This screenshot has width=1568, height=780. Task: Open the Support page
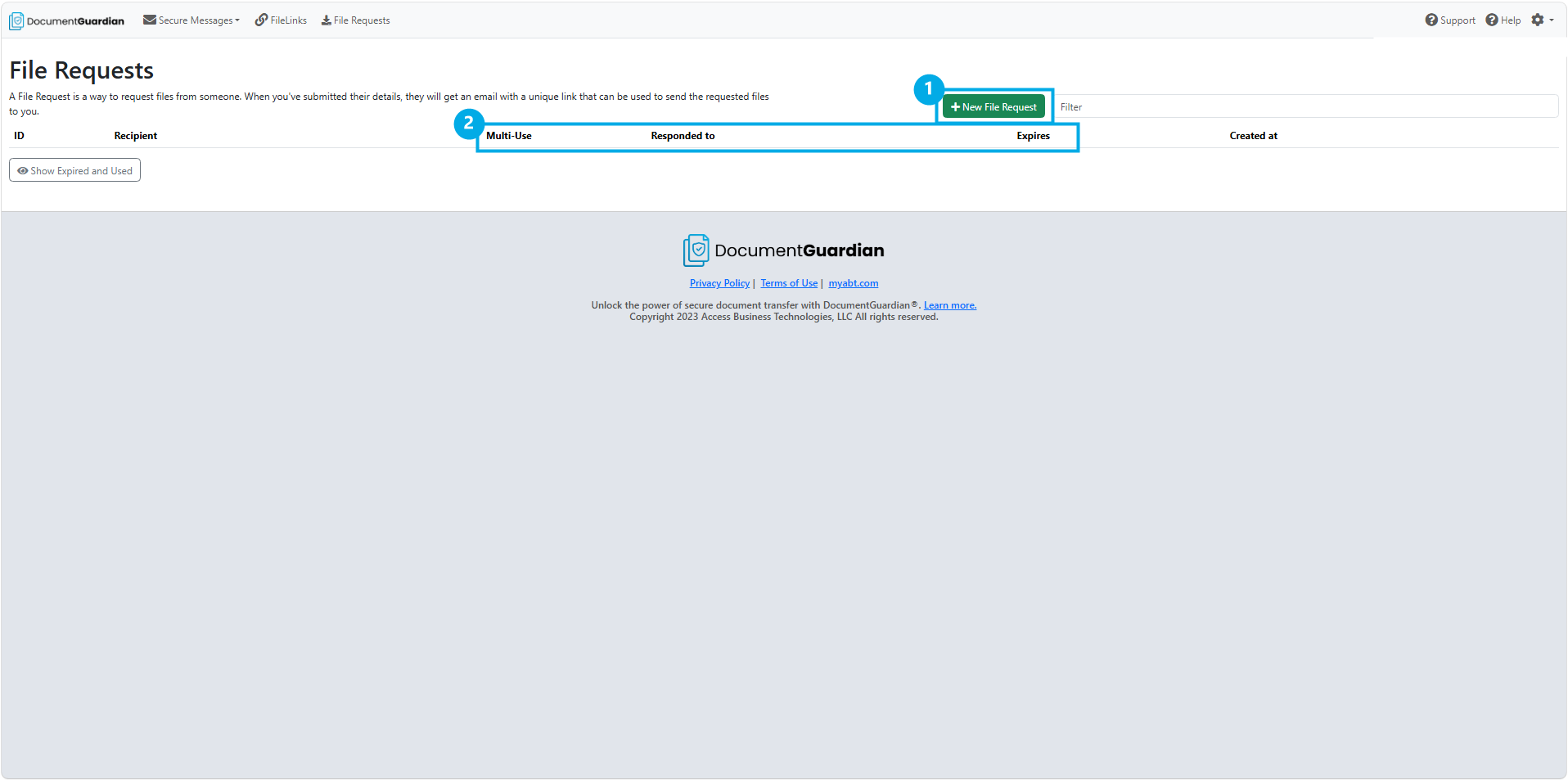coord(1450,20)
